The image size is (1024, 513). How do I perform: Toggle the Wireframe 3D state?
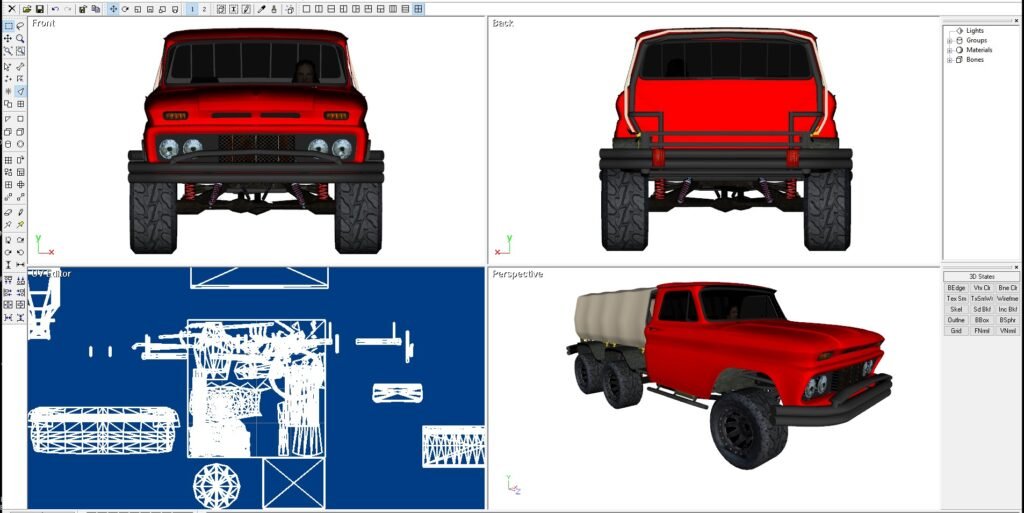1008,298
